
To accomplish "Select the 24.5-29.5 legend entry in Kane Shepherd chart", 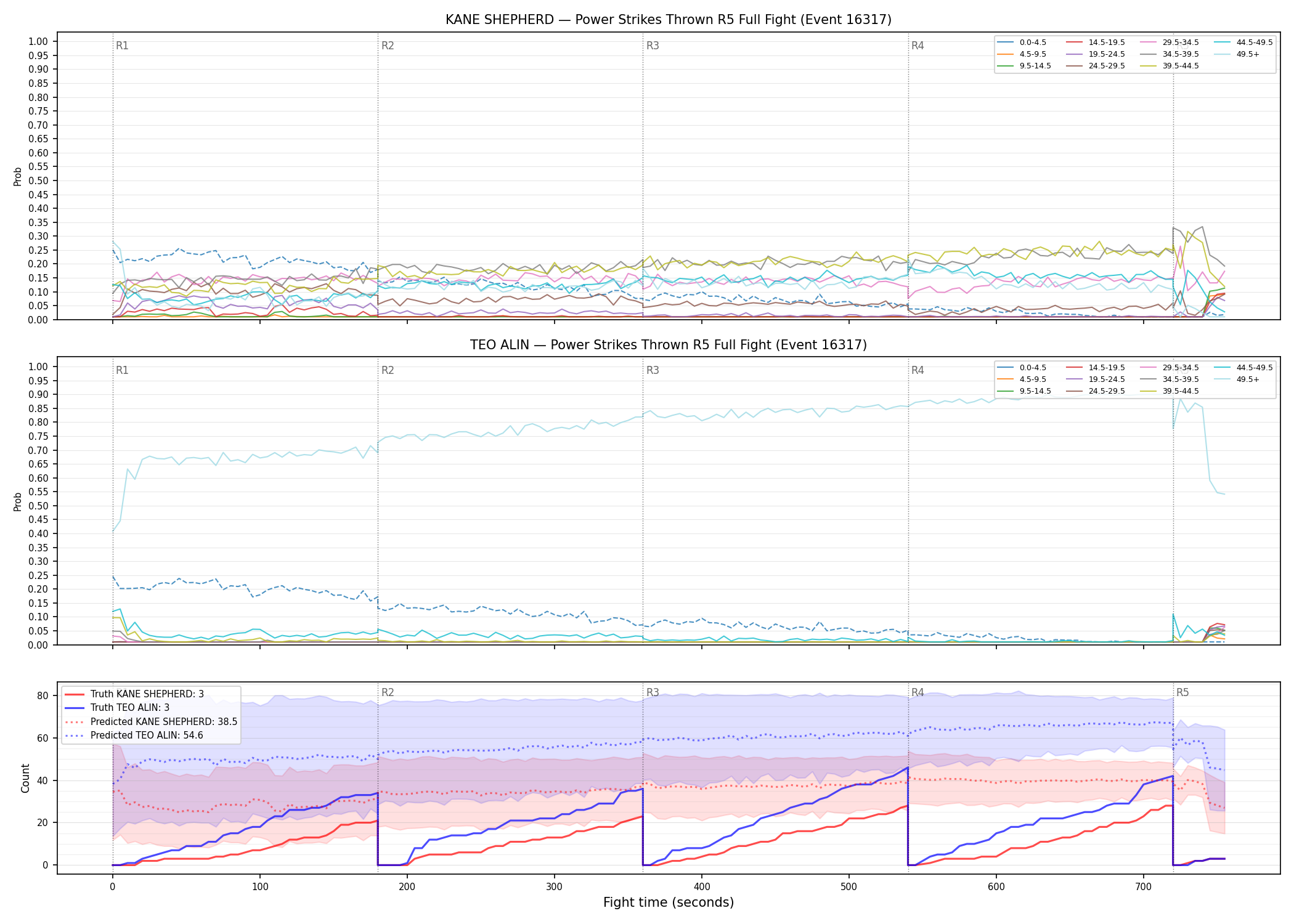I will [x=1096, y=66].
